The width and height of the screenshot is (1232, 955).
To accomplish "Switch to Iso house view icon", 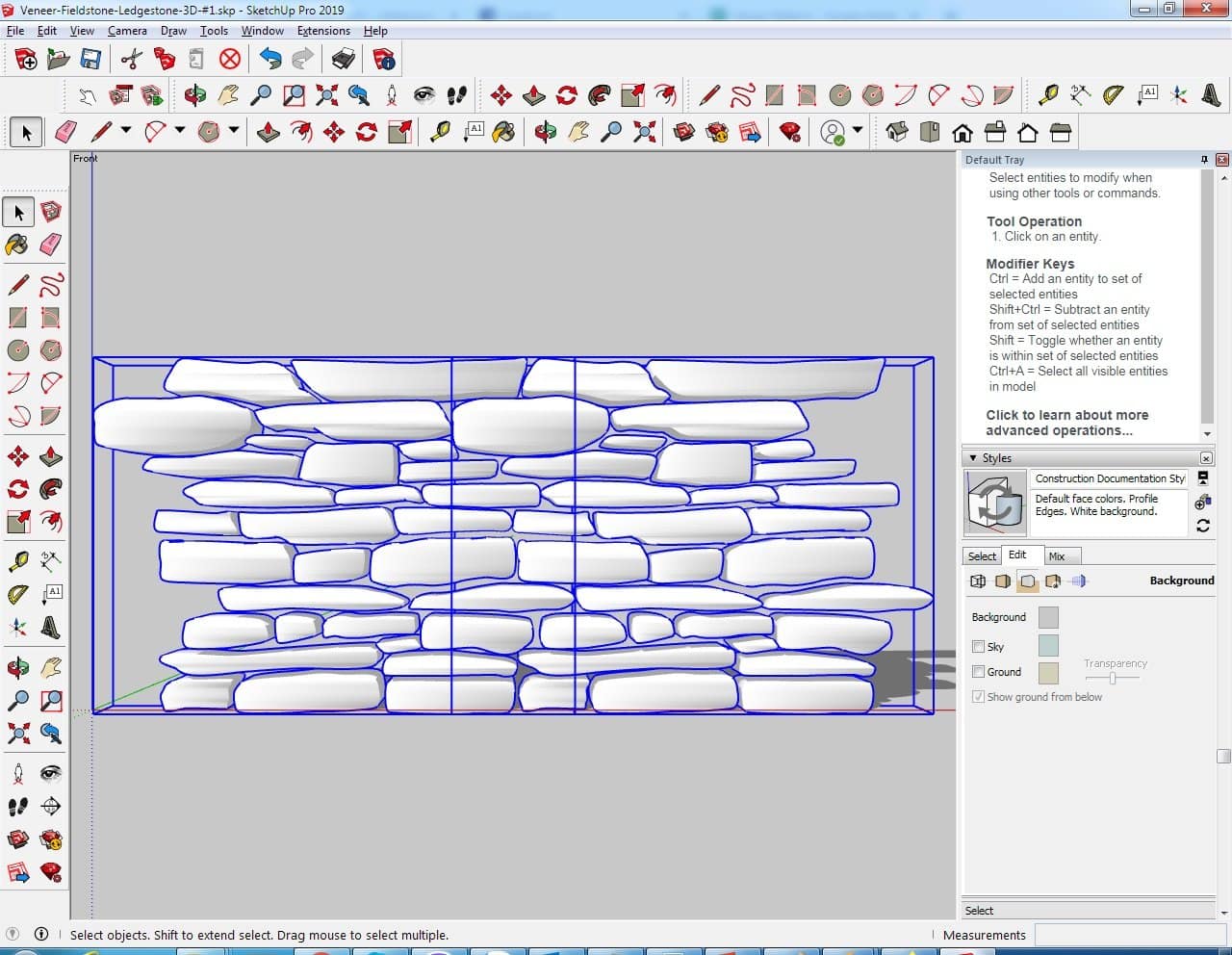I will point(896,132).
